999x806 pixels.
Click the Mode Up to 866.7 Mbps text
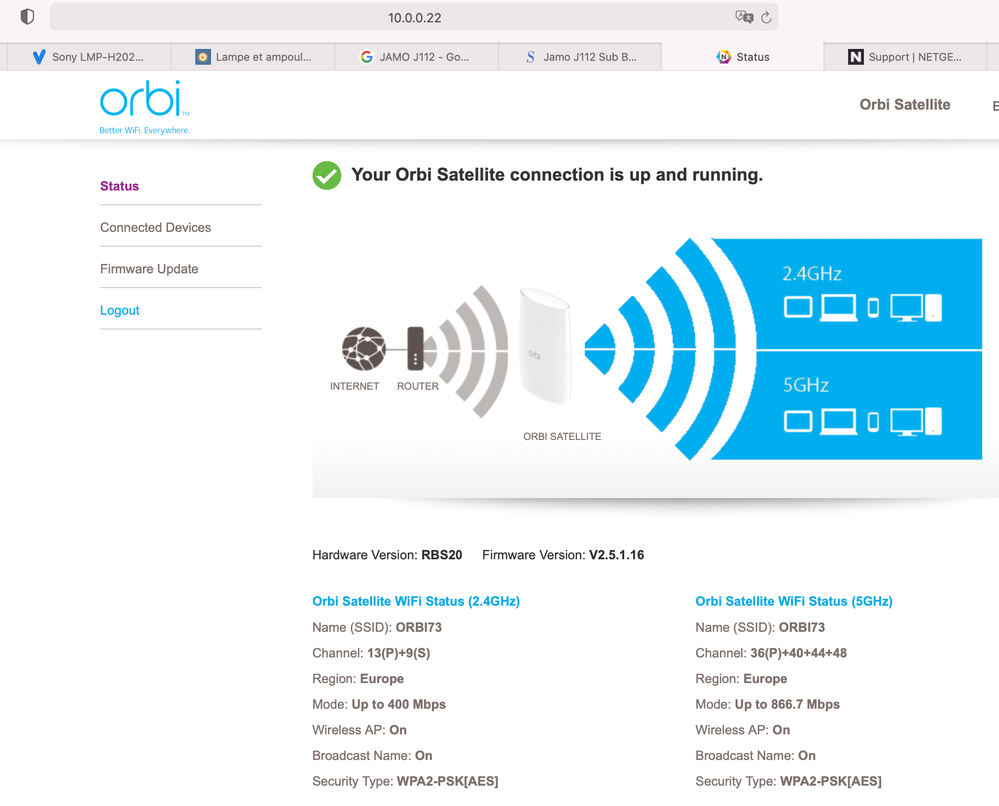coord(768,704)
